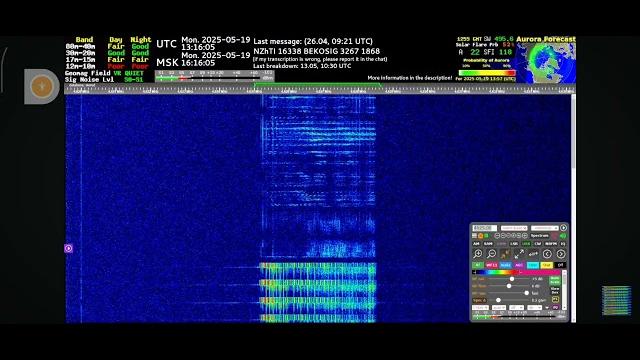
Task: Switch to the purple AGC tab
Action: (519, 265)
